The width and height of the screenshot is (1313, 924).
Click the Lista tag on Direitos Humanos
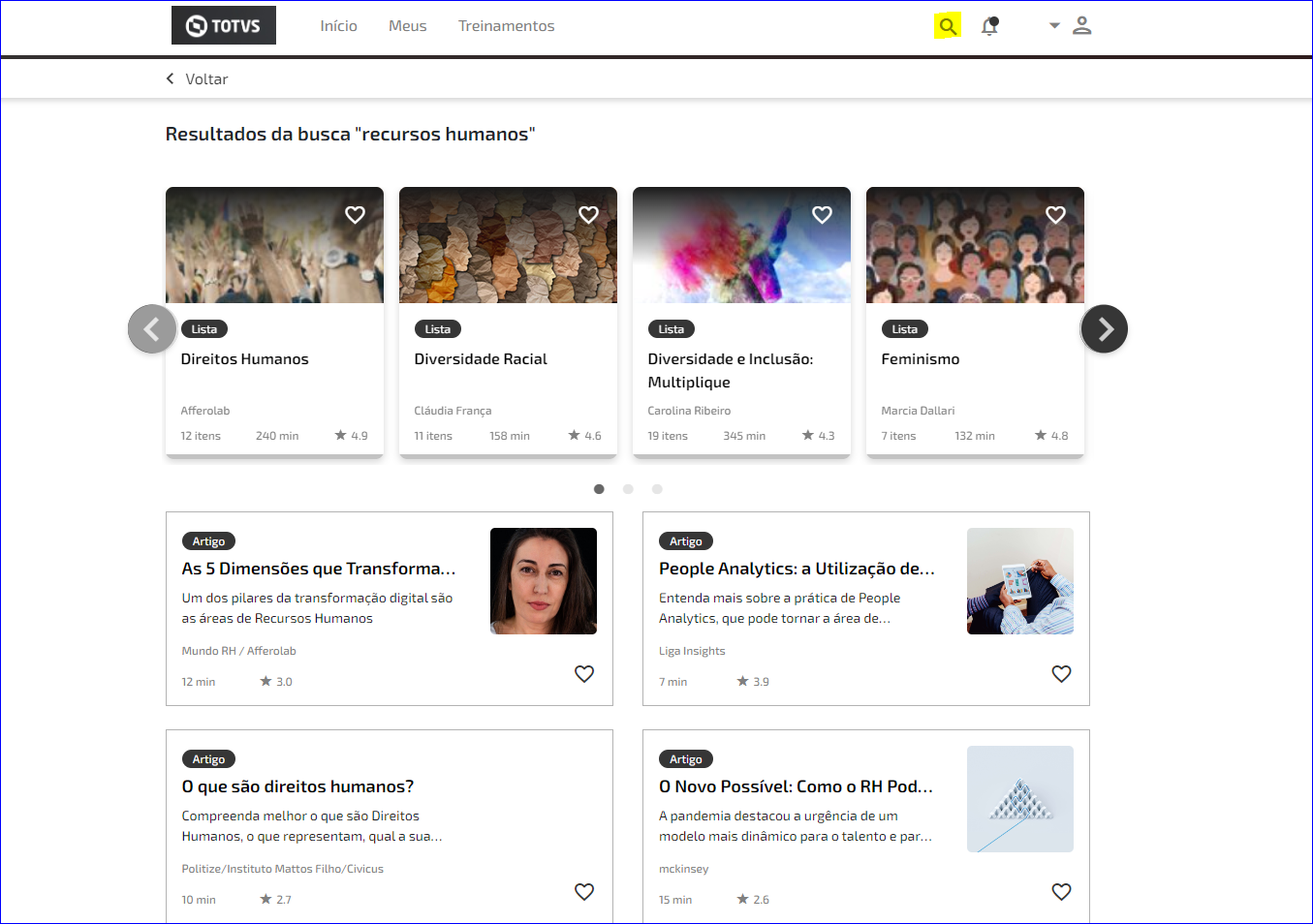point(204,329)
